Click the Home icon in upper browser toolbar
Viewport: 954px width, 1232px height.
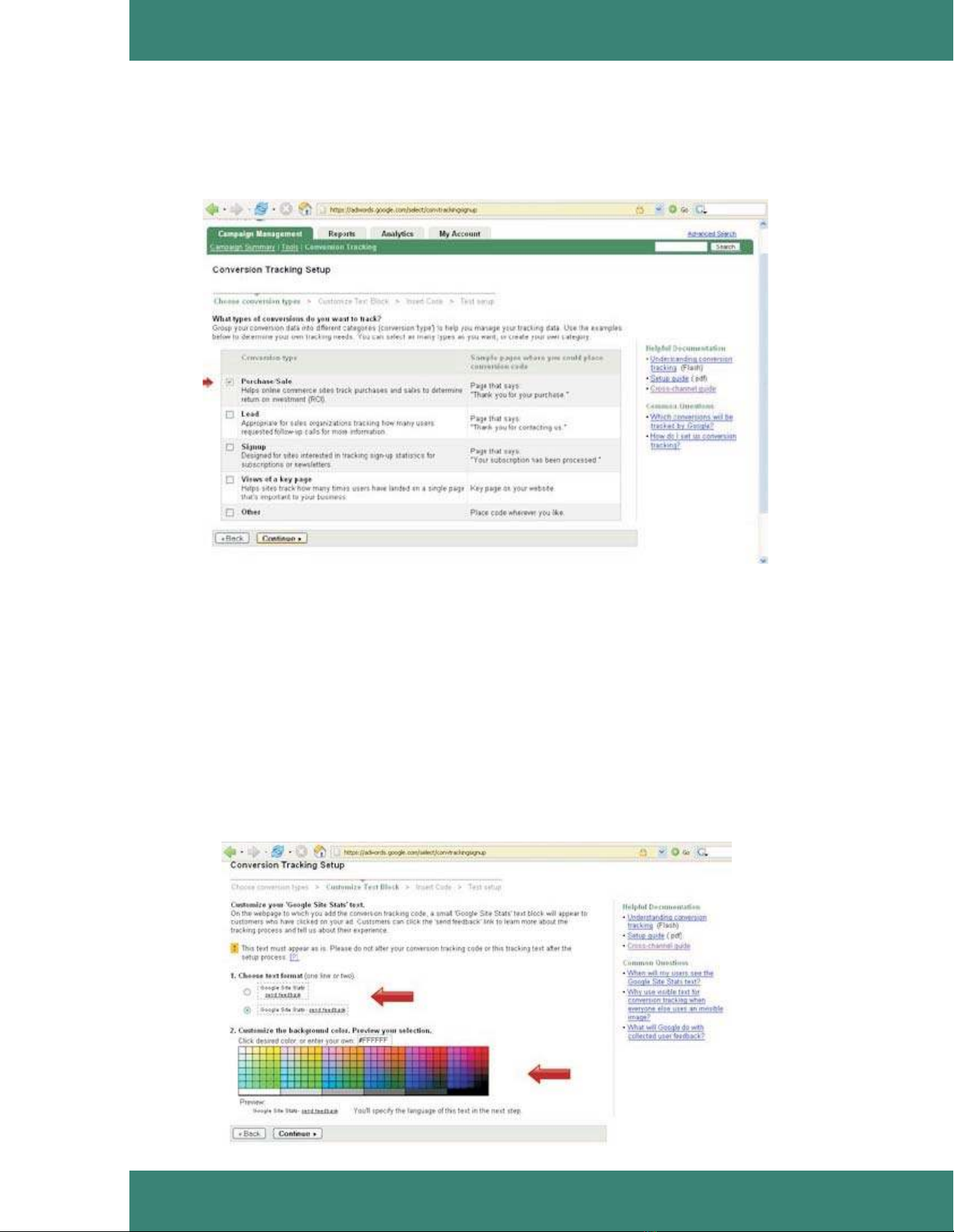coord(306,210)
